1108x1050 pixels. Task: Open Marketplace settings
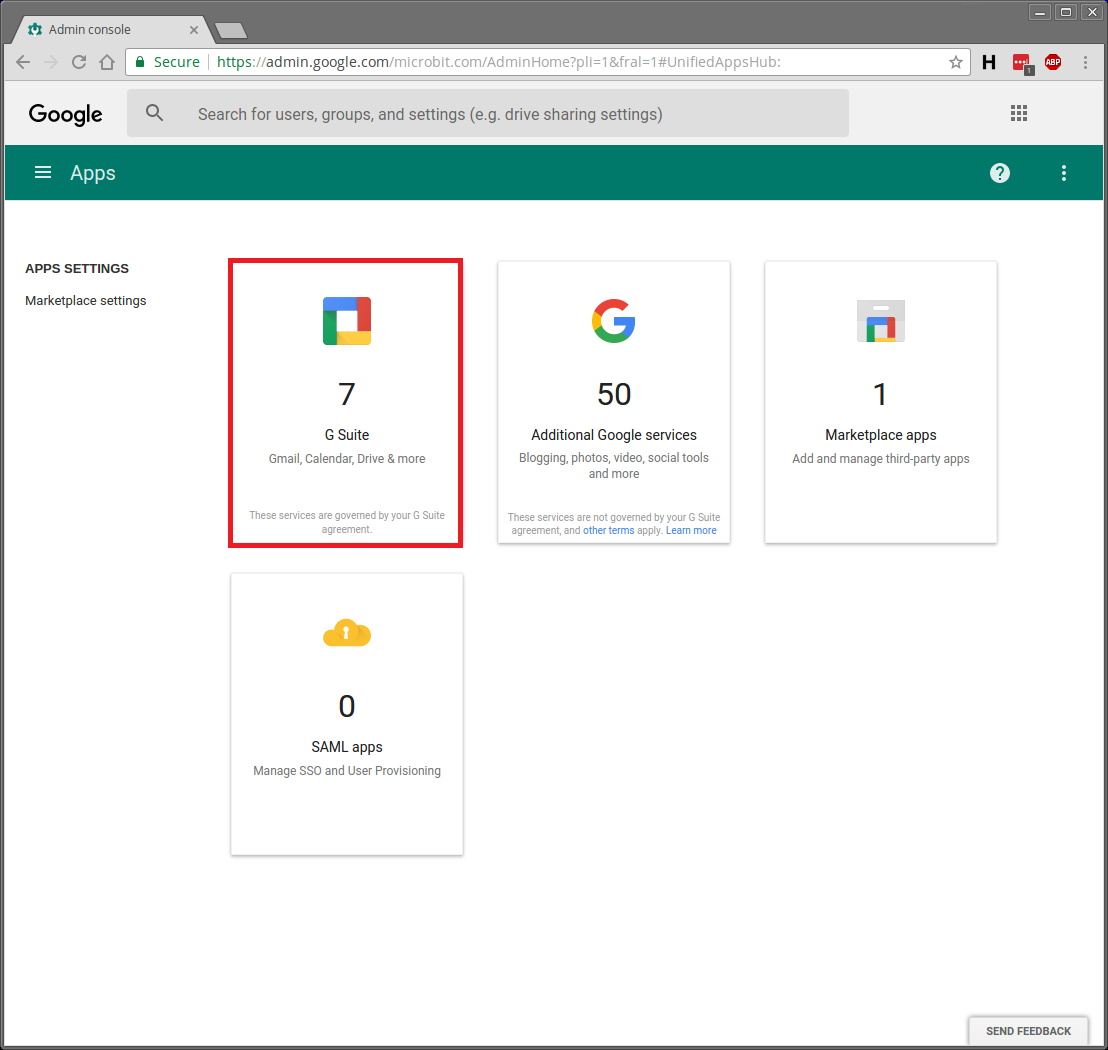click(86, 300)
